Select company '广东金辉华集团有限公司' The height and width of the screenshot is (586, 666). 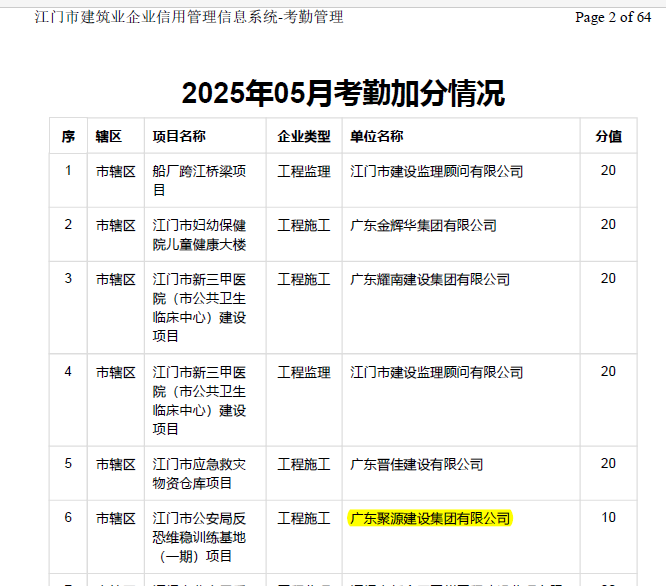423,225
